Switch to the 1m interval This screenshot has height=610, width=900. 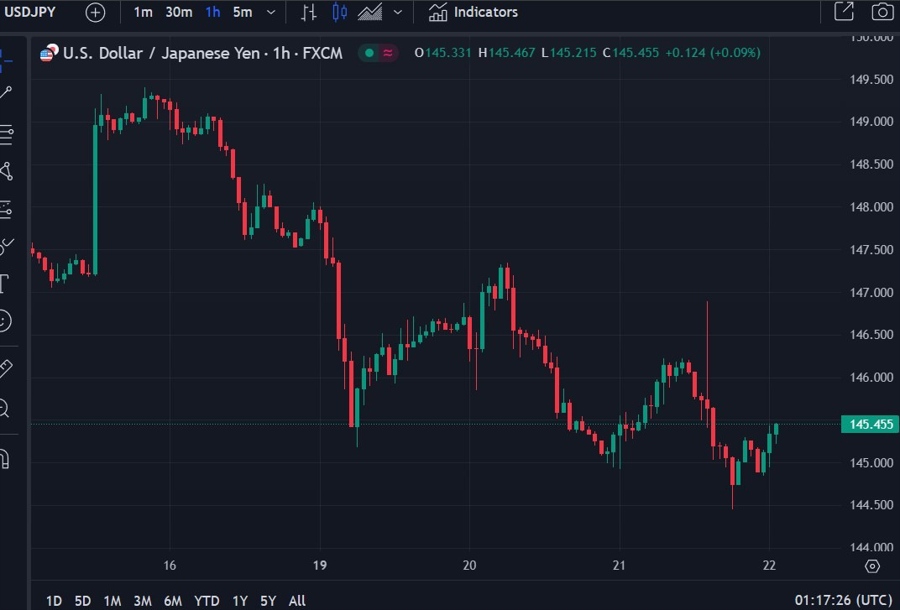(143, 12)
